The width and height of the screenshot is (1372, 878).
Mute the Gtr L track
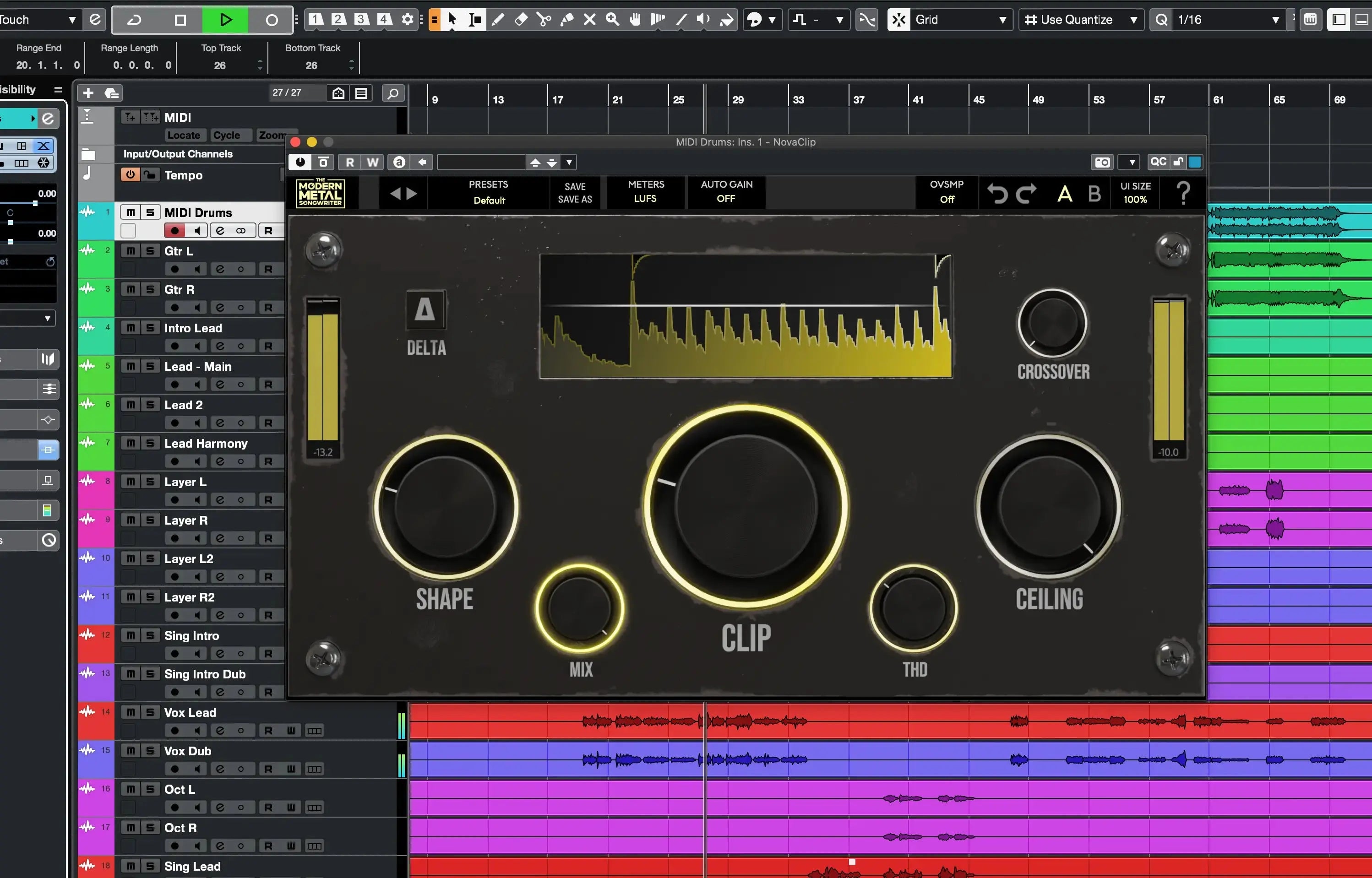coord(131,251)
